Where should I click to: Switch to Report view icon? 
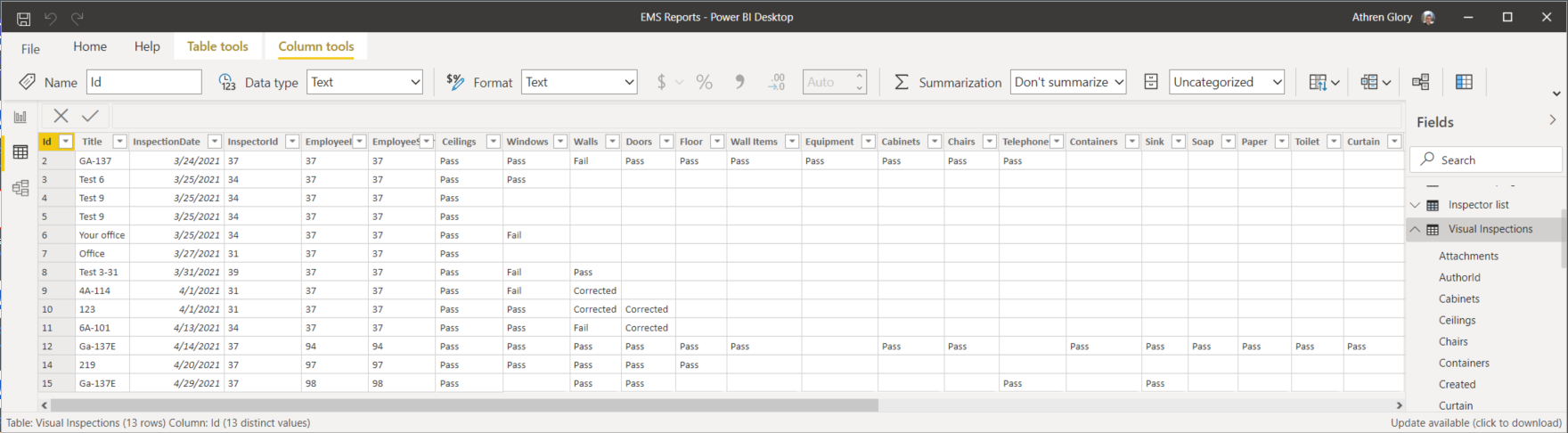coord(20,117)
